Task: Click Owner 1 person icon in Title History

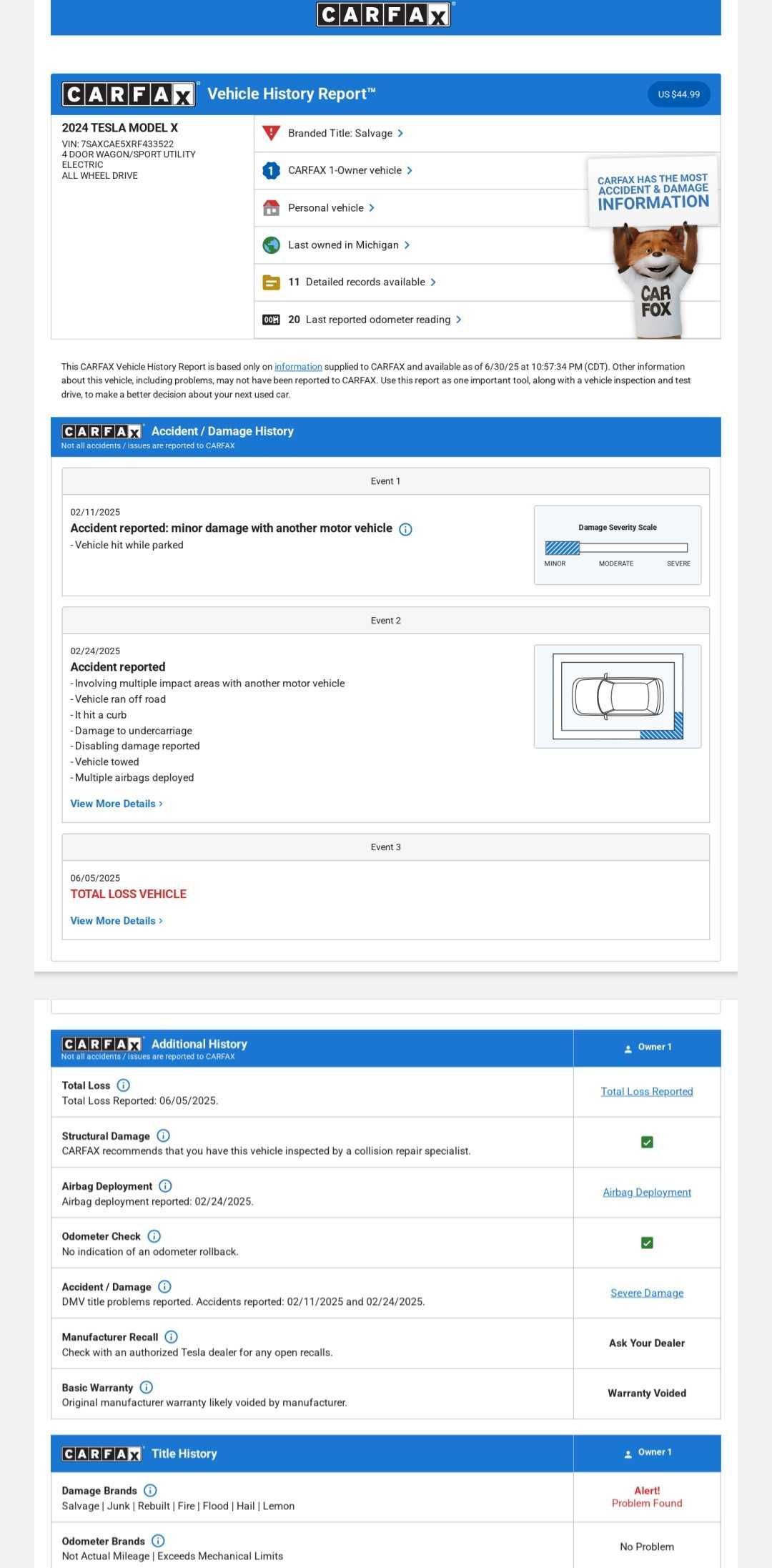Action: (x=628, y=1454)
